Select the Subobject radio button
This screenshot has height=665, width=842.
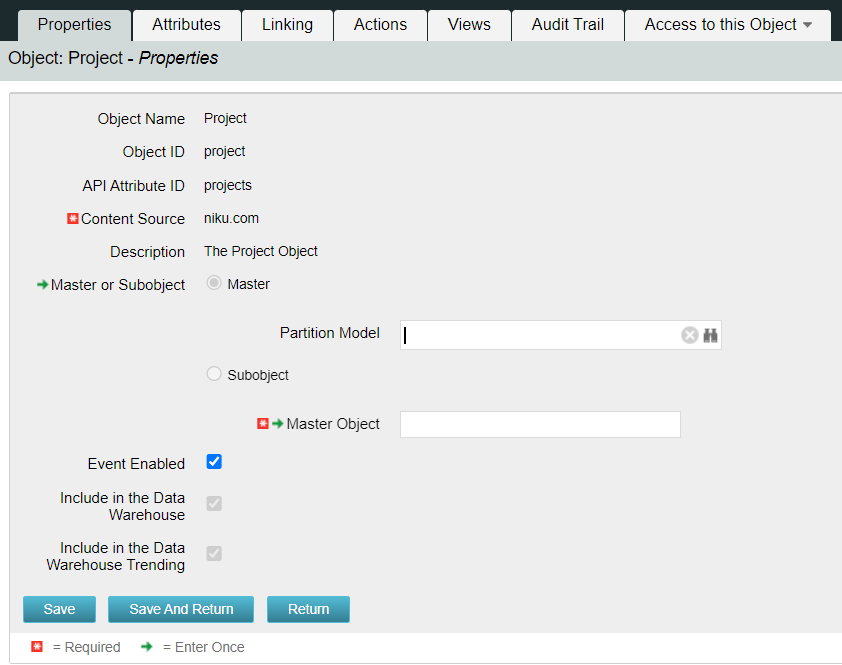tap(214, 374)
